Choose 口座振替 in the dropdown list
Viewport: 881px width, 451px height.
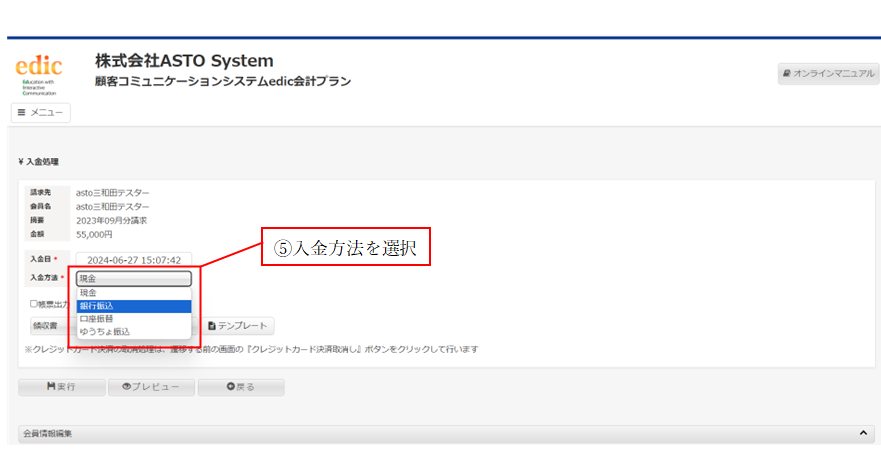coord(134,319)
